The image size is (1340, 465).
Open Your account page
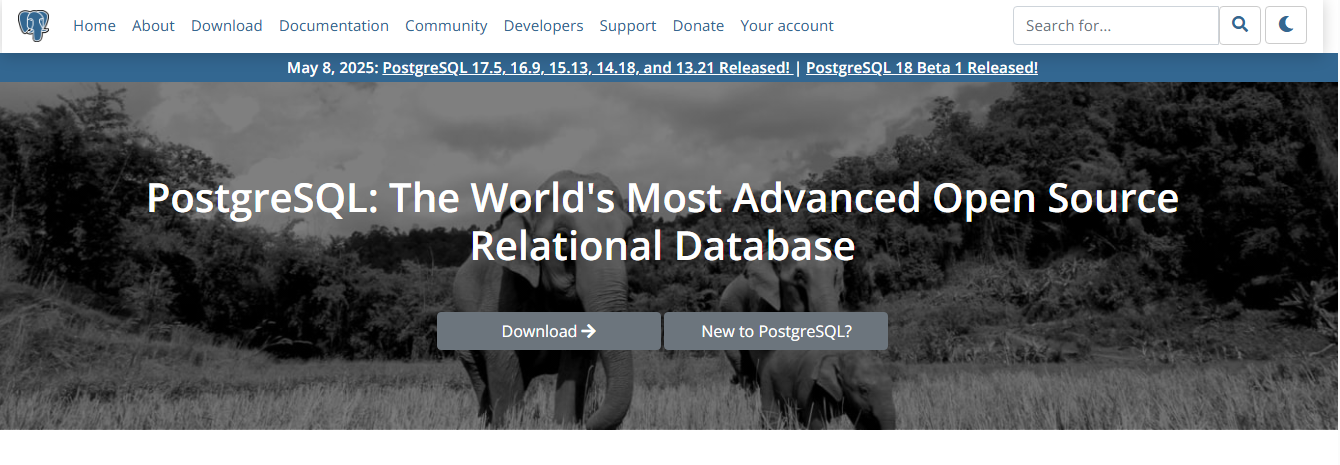coord(787,26)
